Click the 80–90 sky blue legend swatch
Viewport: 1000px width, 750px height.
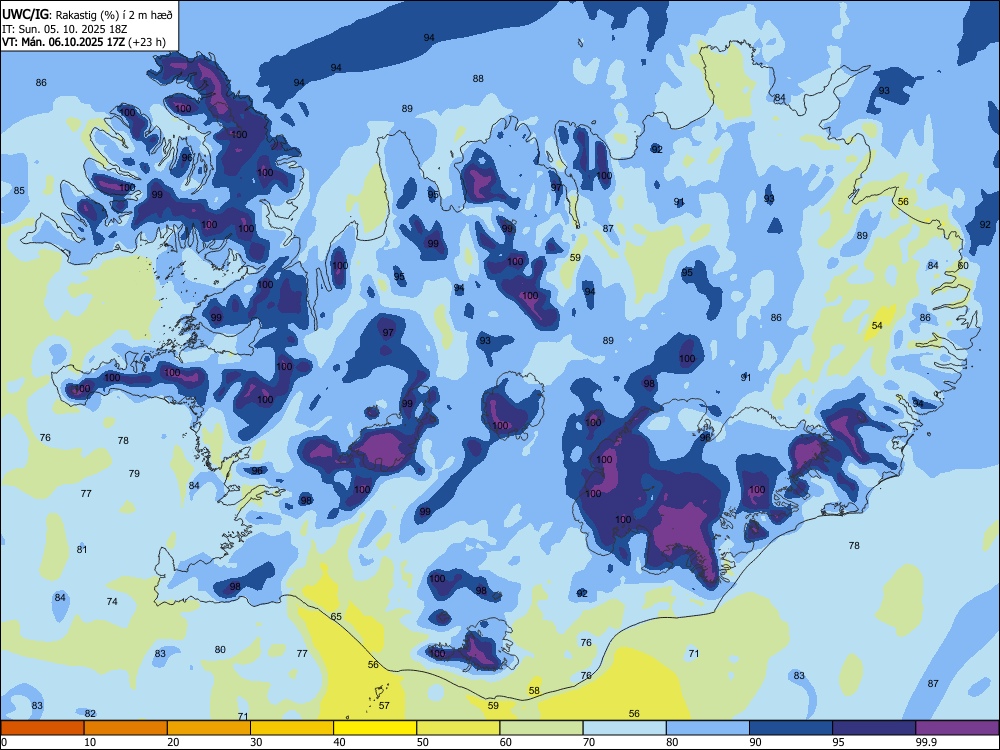click(x=707, y=728)
